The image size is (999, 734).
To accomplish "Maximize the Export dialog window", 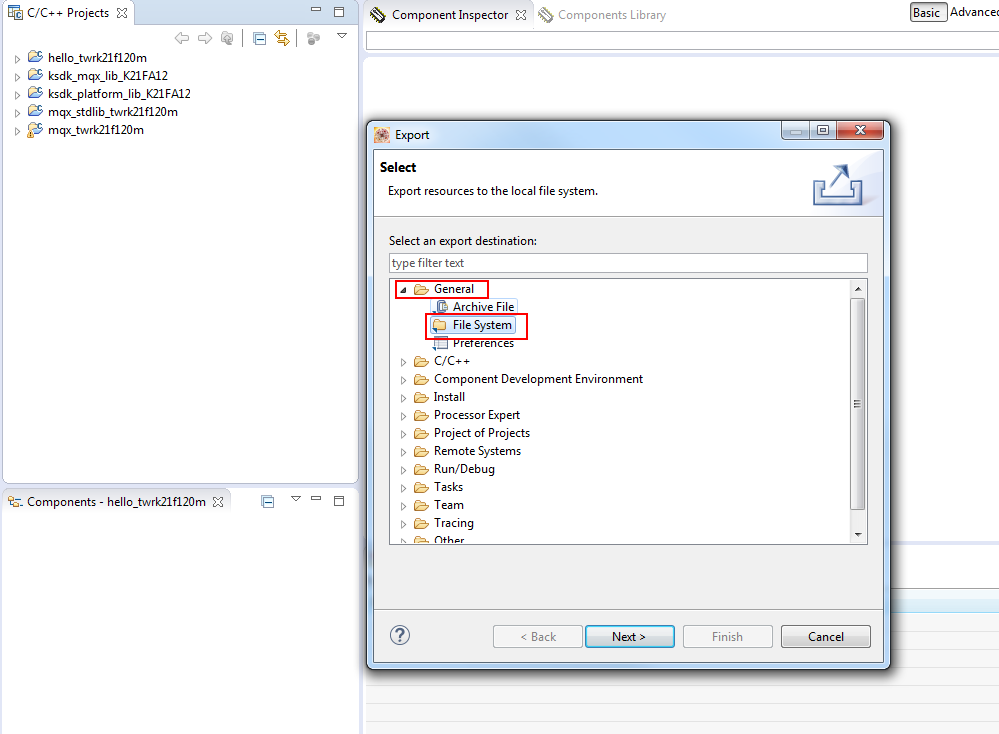I will (x=823, y=130).
